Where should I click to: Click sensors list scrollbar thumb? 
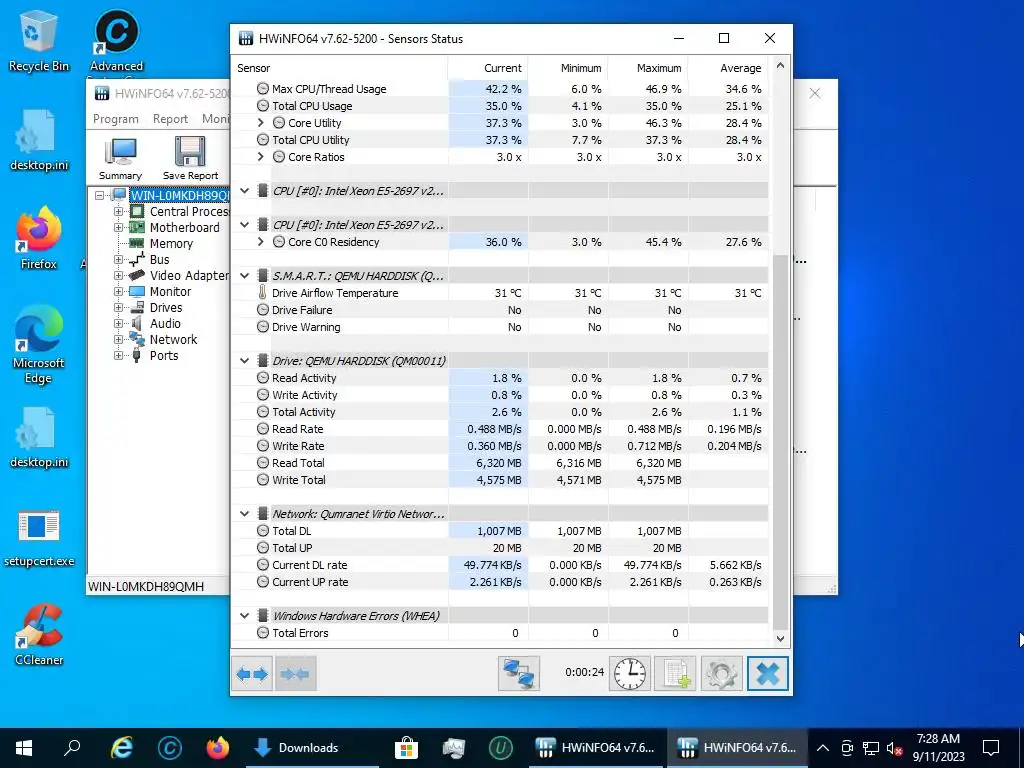click(780, 441)
